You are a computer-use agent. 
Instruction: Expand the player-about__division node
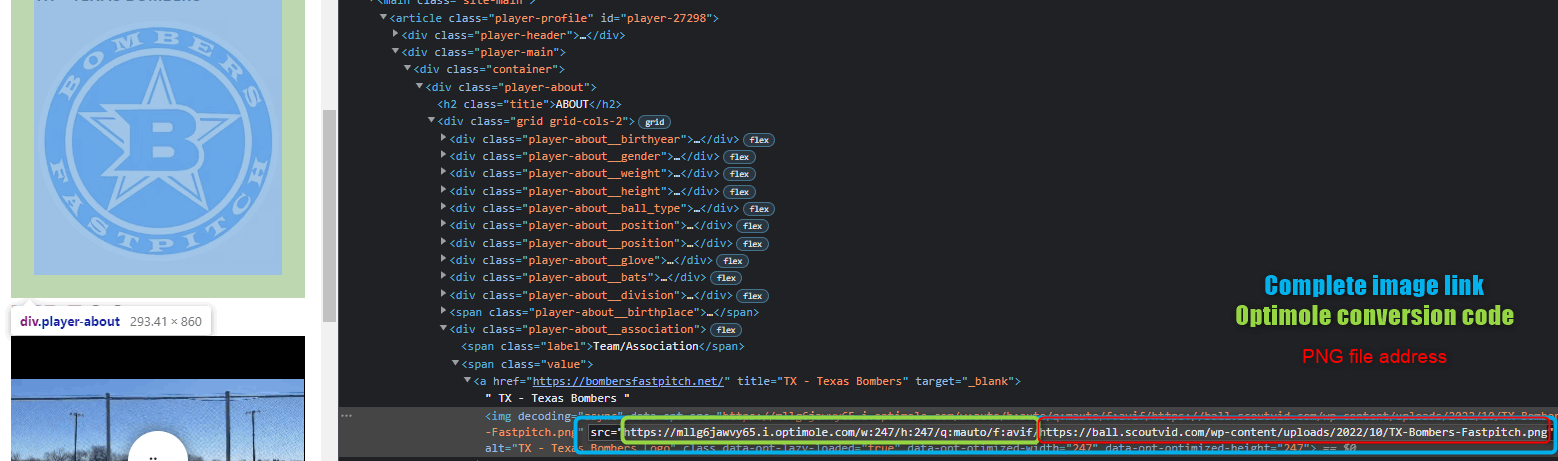(444, 296)
